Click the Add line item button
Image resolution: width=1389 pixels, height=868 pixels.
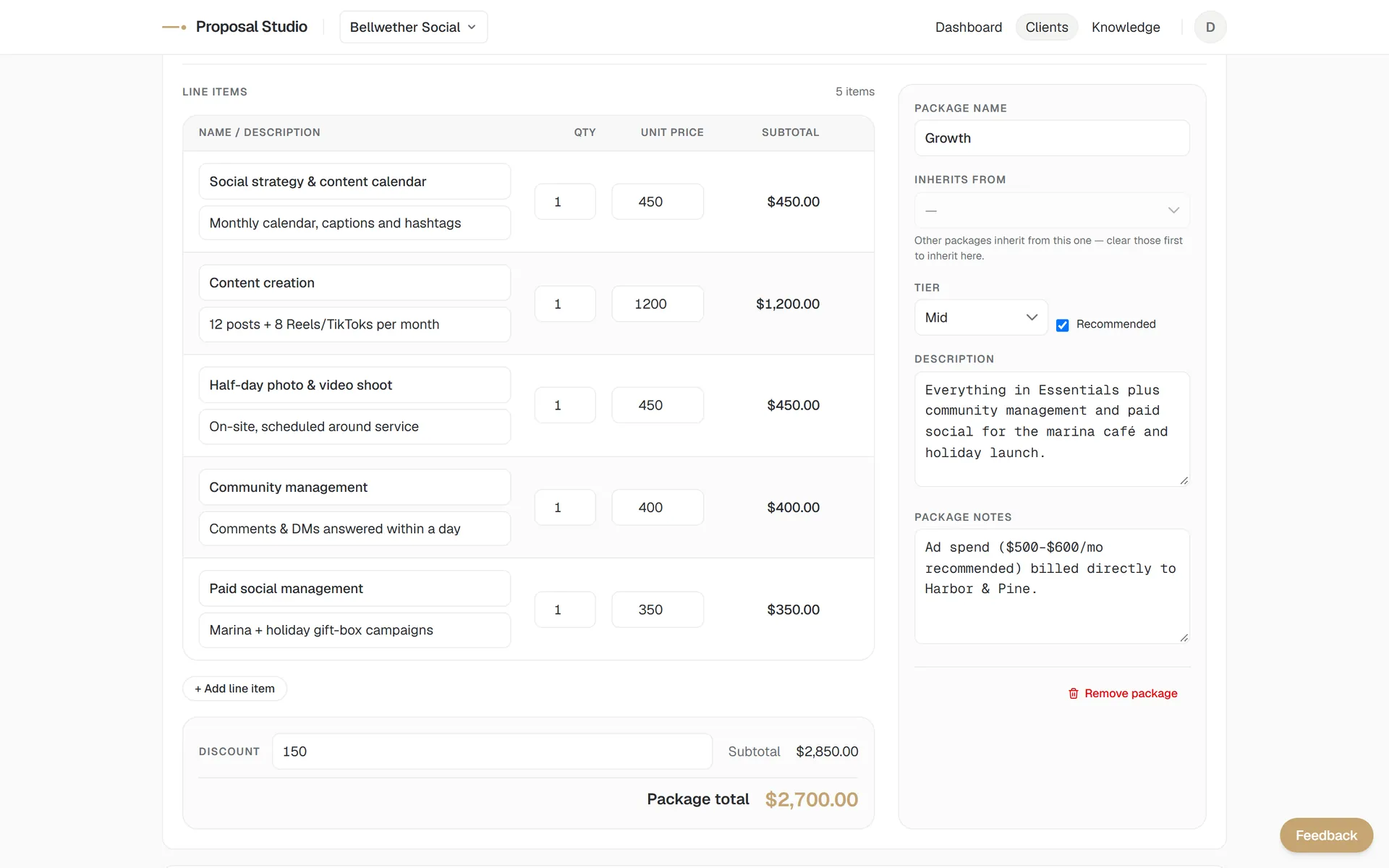234,689
